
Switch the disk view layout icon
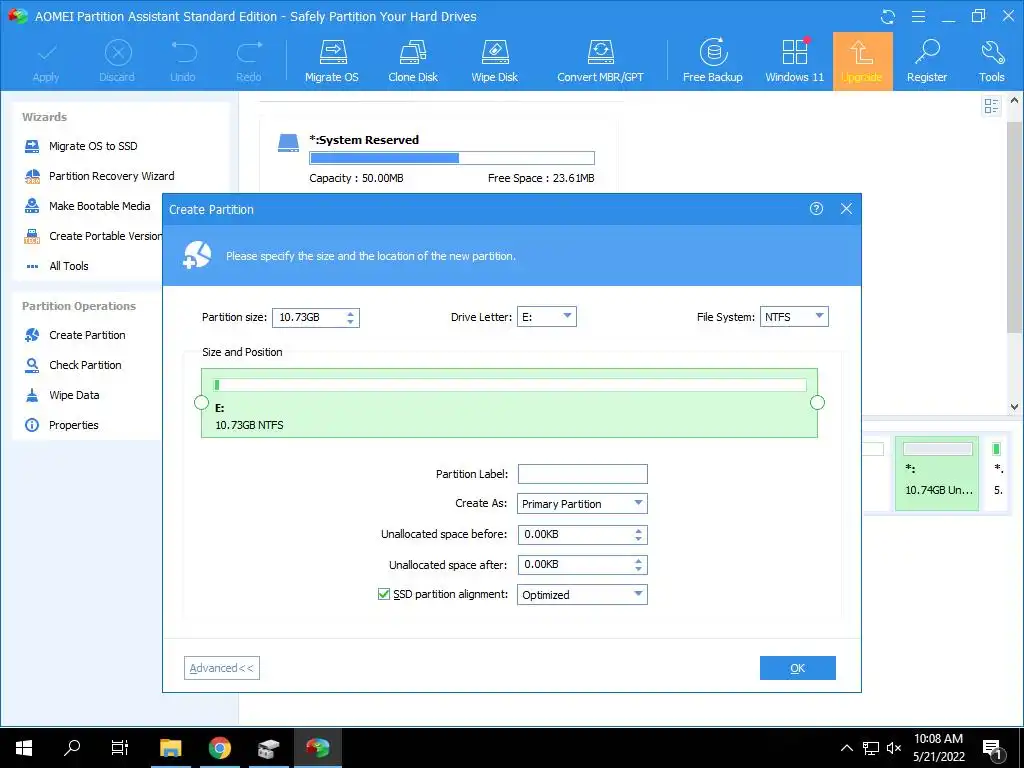point(991,106)
